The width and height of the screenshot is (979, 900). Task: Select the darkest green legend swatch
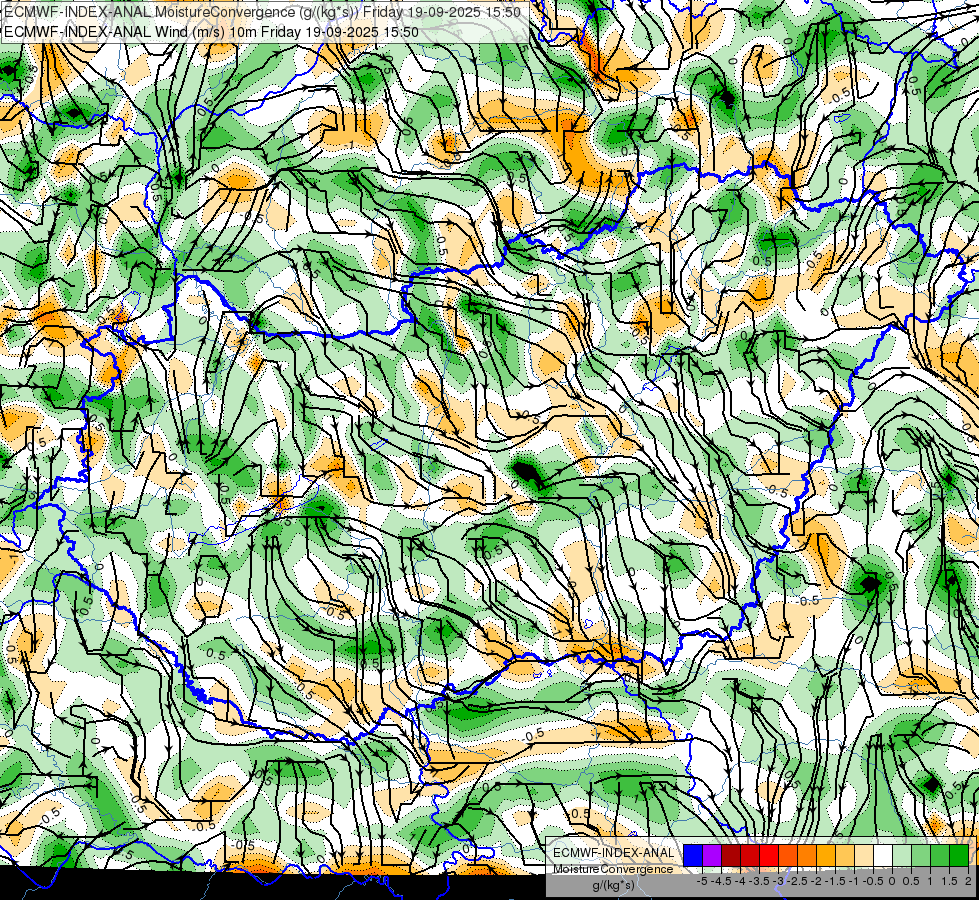(958, 855)
